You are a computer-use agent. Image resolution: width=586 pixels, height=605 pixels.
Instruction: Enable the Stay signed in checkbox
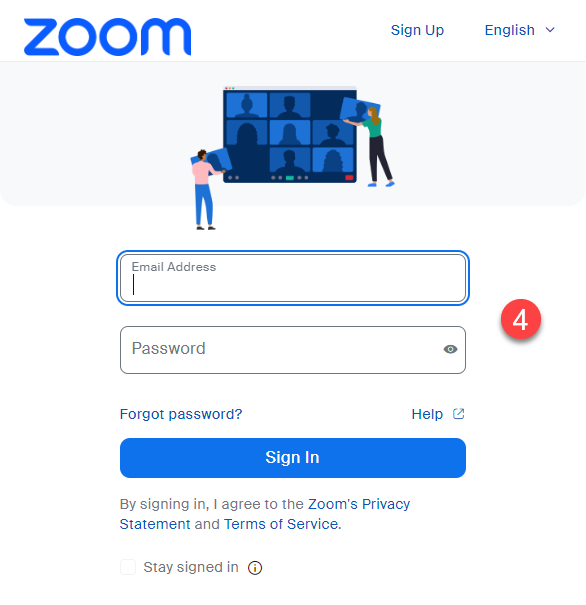click(128, 567)
